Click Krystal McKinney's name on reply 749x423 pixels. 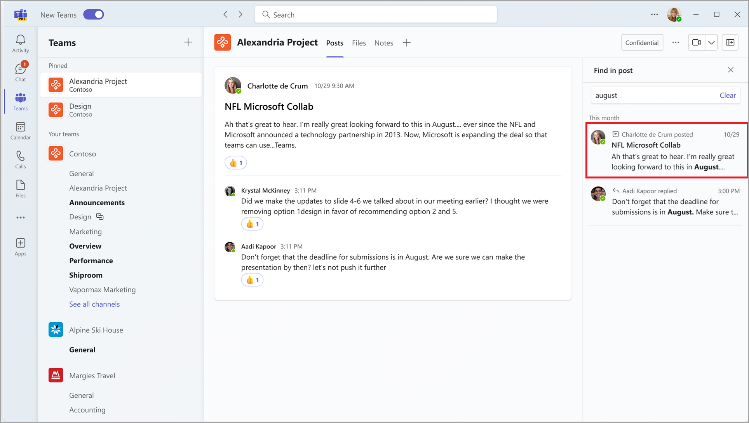click(x=266, y=190)
